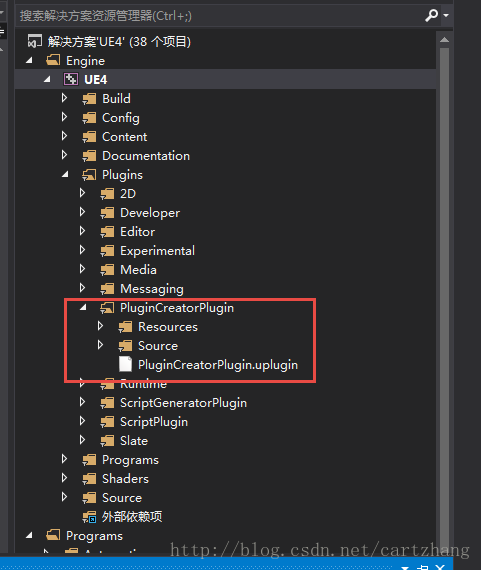This screenshot has width=481, height=570.
Task: Click Programs folder icon under UE4
Action: pos(89,459)
